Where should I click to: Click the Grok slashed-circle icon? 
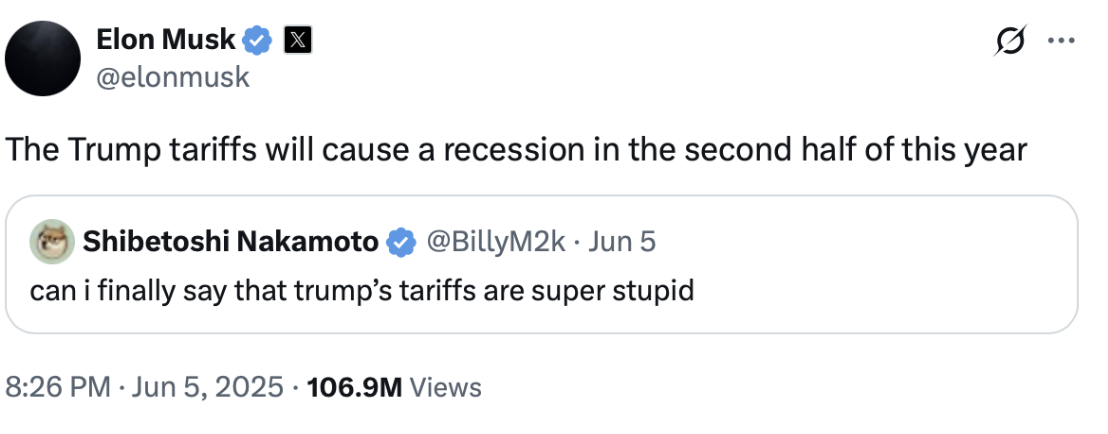pos(1010,42)
